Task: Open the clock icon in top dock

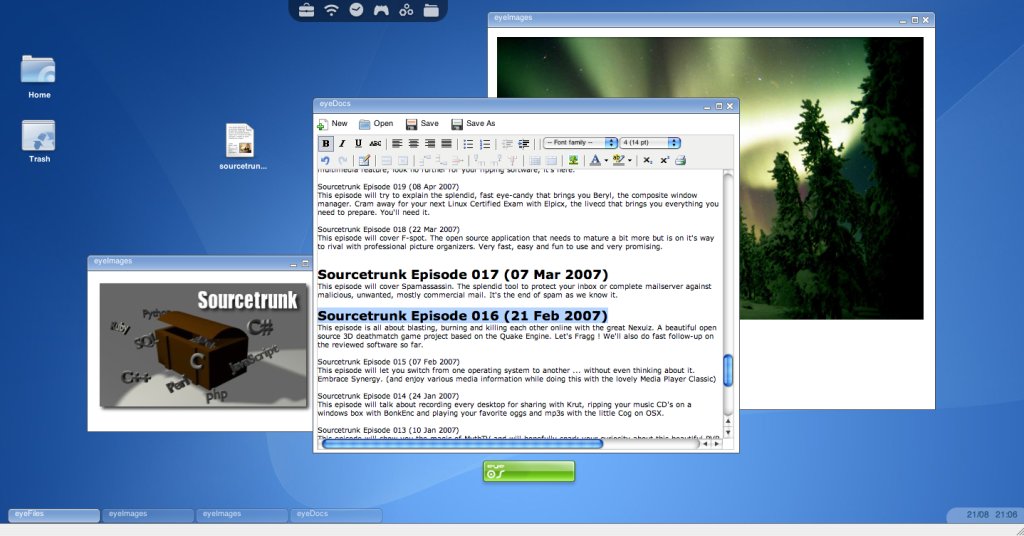Action: [356, 10]
